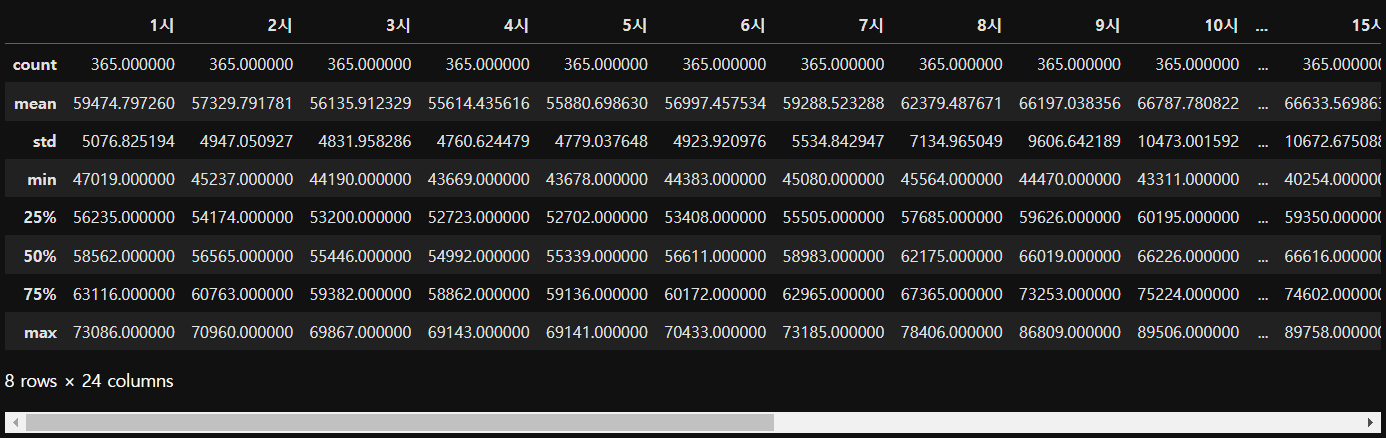Click 75% value 67365.000000
The height and width of the screenshot is (438, 1386).
[x=951, y=295]
